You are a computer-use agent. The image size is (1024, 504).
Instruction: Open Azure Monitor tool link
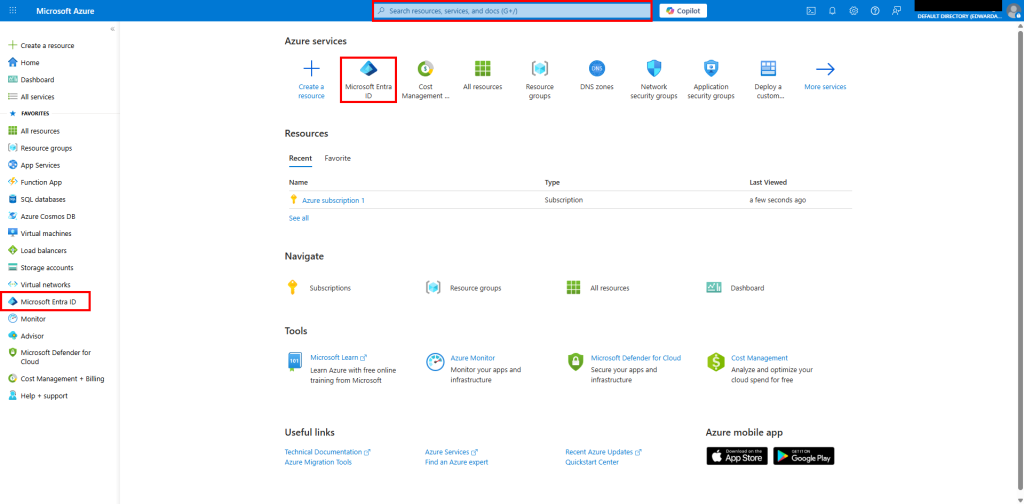tap(473, 358)
